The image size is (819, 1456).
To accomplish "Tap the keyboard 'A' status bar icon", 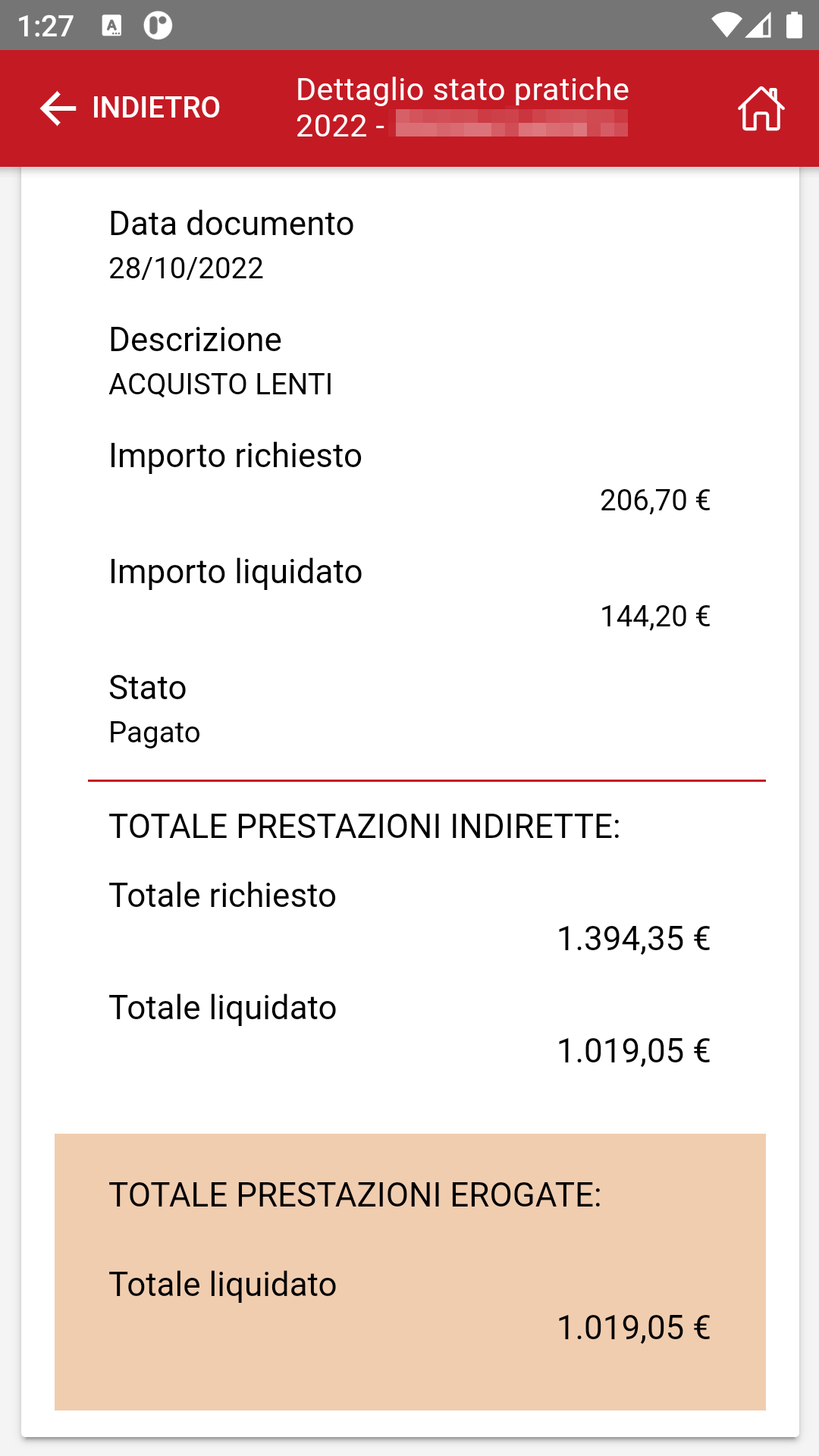I will [x=111, y=26].
